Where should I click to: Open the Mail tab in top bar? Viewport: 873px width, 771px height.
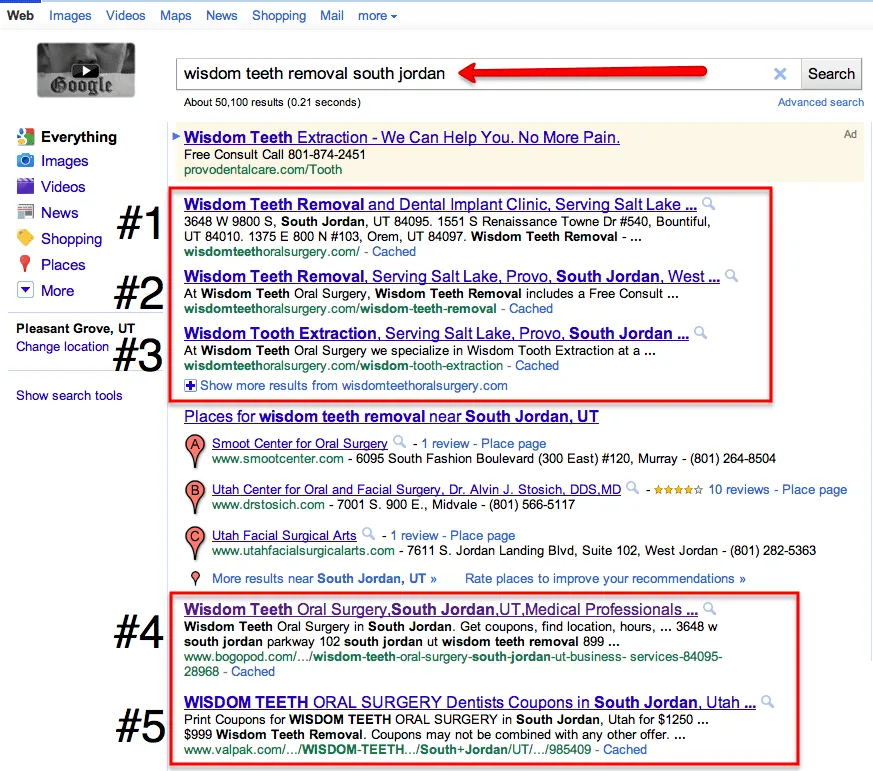click(332, 16)
